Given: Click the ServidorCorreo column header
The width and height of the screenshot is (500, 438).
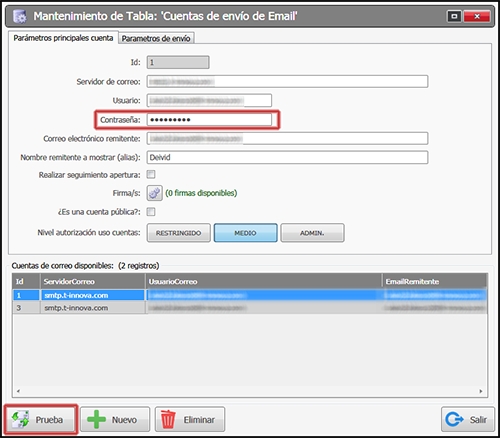Looking at the screenshot, I should pyautogui.click(x=93, y=281).
